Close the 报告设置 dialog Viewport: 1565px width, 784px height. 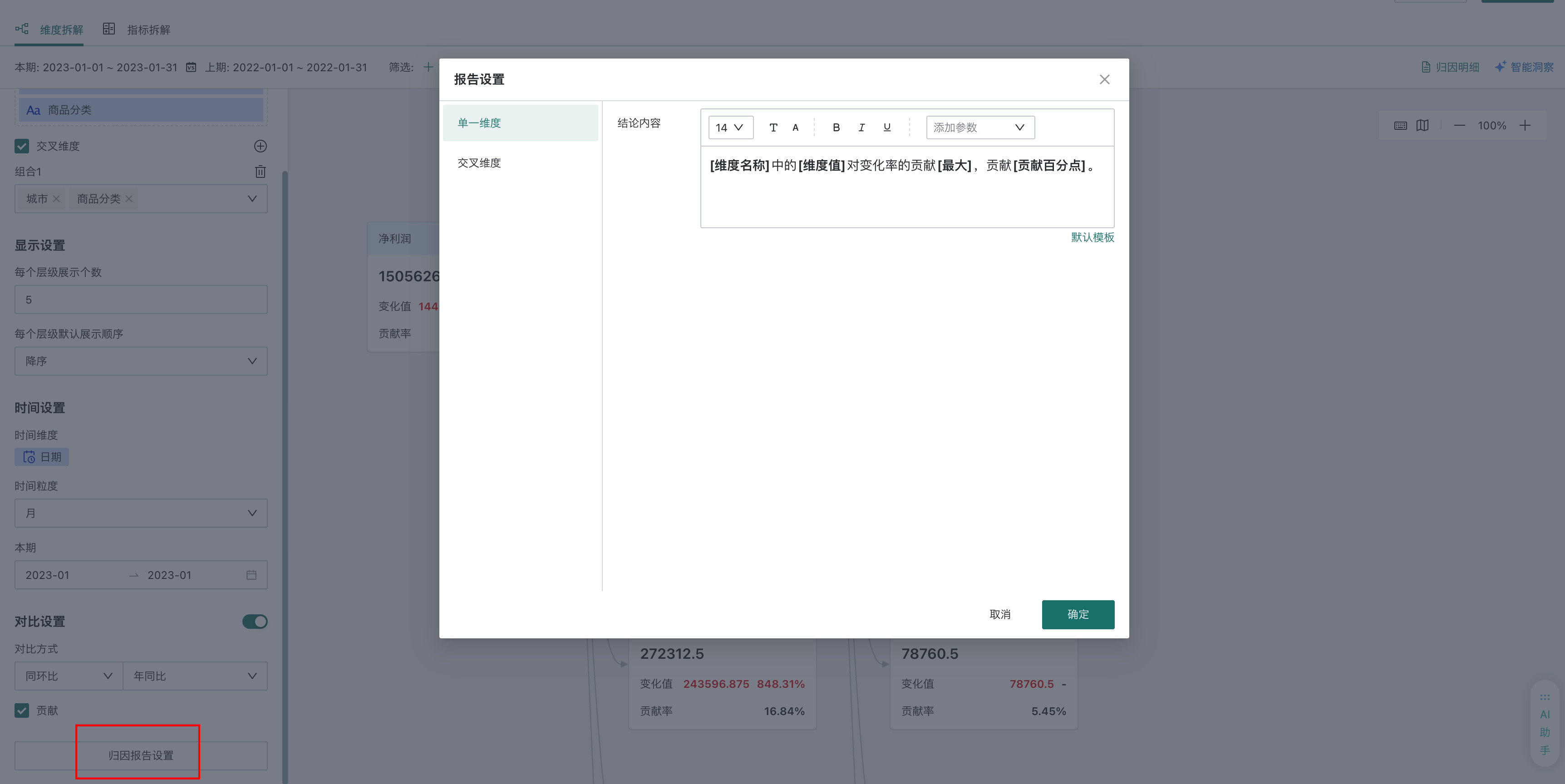(x=1104, y=79)
